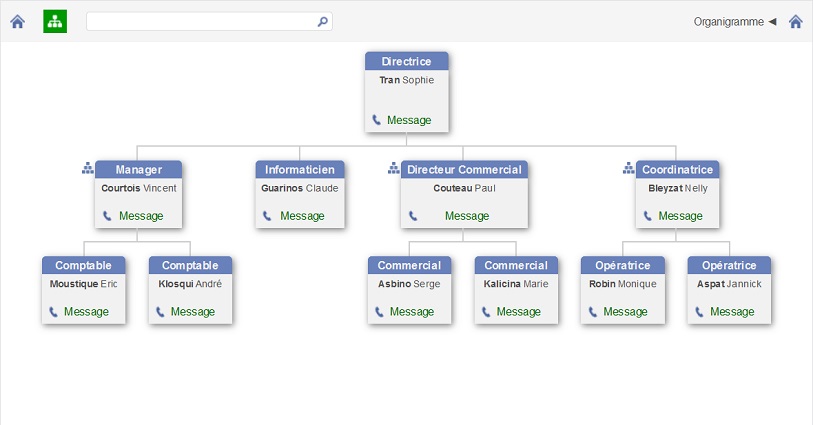The width and height of the screenshot is (813, 425).
Task: Select Opératrice header above Aspat Jannick
Action: (729, 265)
